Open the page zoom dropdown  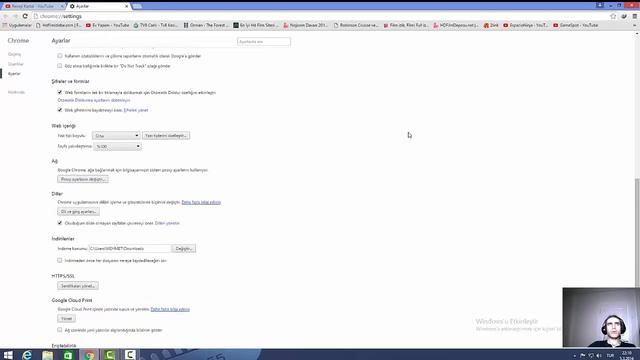click(117, 146)
